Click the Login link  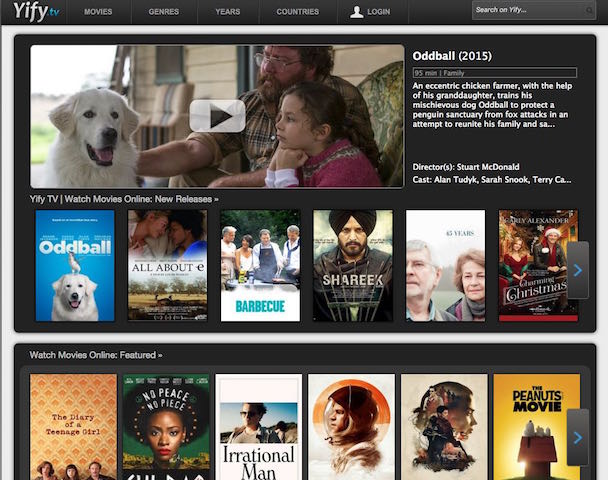[x=378, y=12]
